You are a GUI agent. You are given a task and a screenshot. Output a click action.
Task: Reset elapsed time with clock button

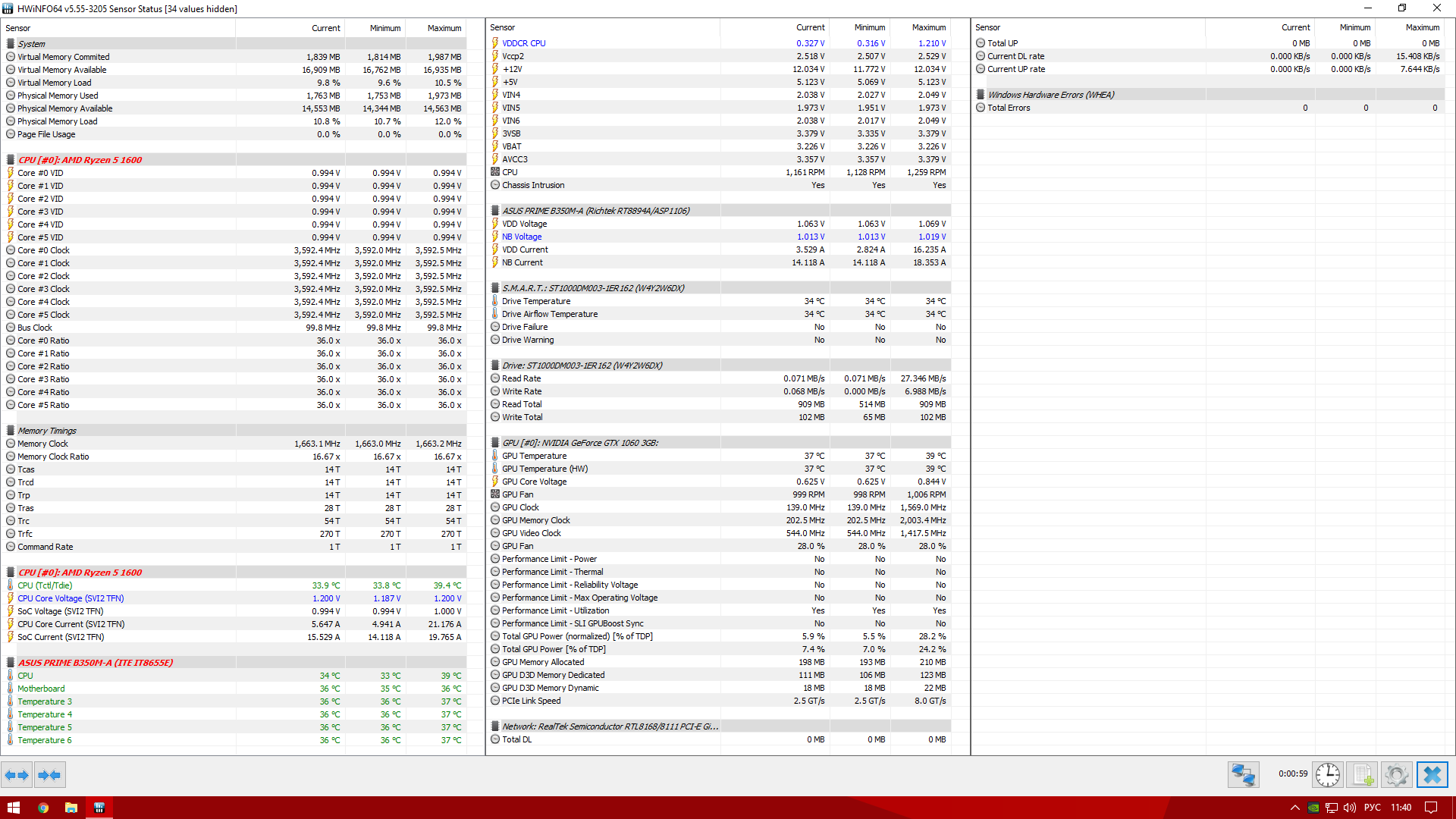[1328, 775]
